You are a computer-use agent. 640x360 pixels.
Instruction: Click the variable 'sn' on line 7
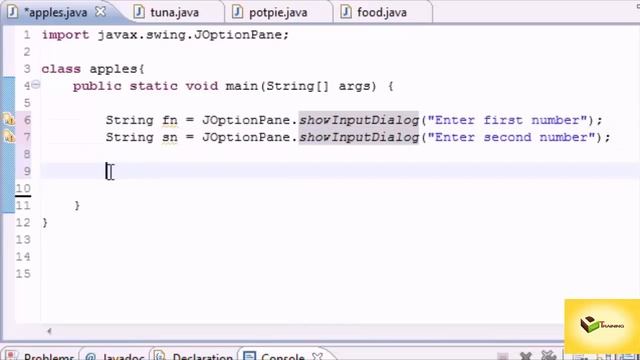(170, 137)
